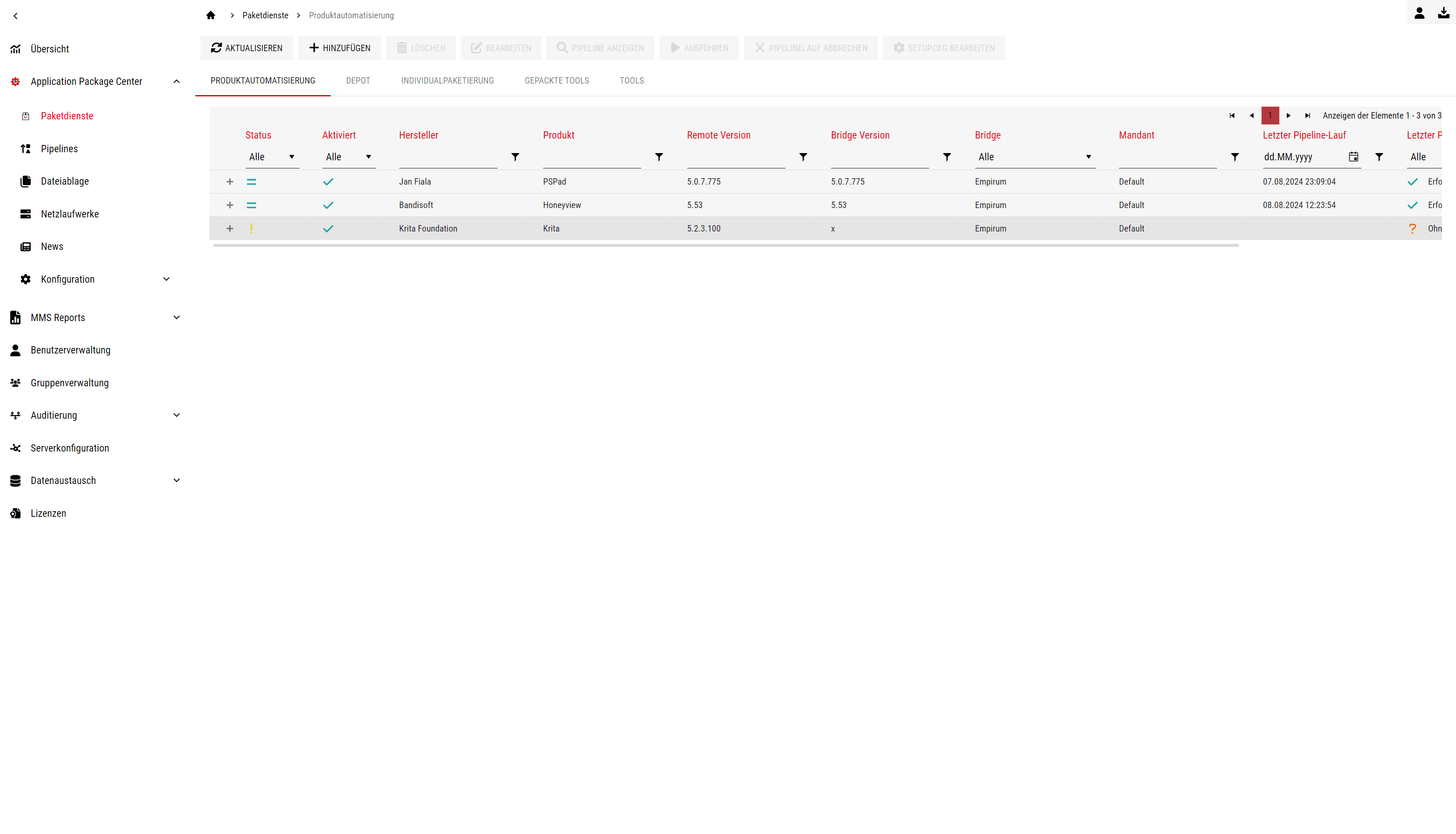Image resolution: width=1456 pixels, height=834 pixels.
Task: Sort by Hersteller column header
Action: pyautogui.click(x=419, y=136)
